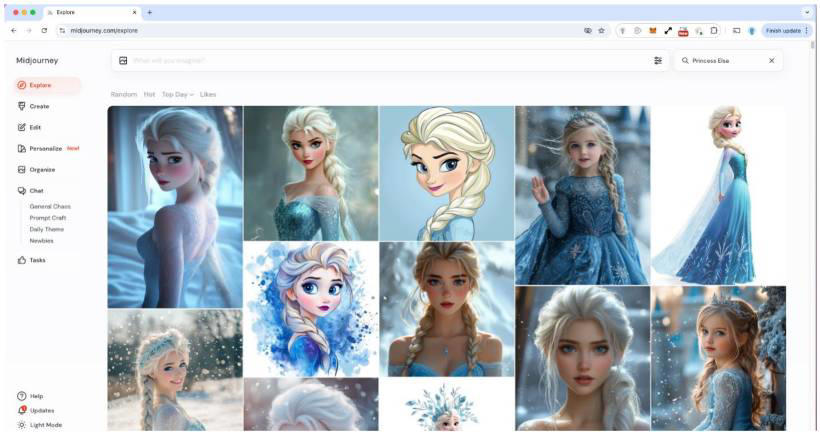Open Personalize in the sidebar
Screen dimensions: 820x441
[48, 149]
